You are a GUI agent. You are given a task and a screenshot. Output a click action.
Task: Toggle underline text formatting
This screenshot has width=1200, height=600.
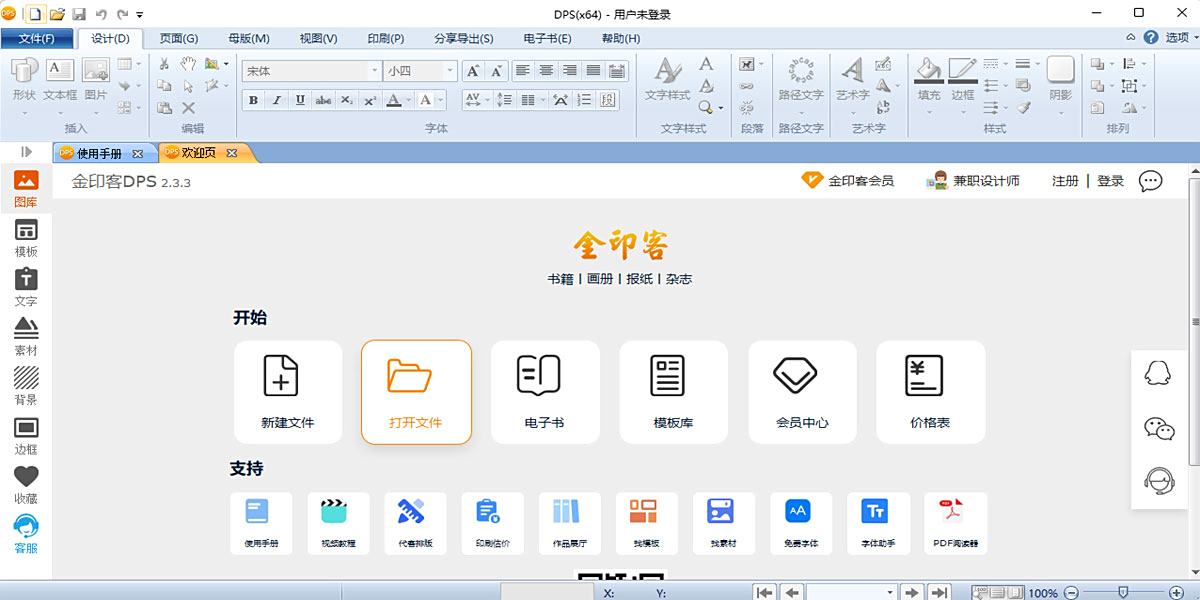tap(299, 100)
